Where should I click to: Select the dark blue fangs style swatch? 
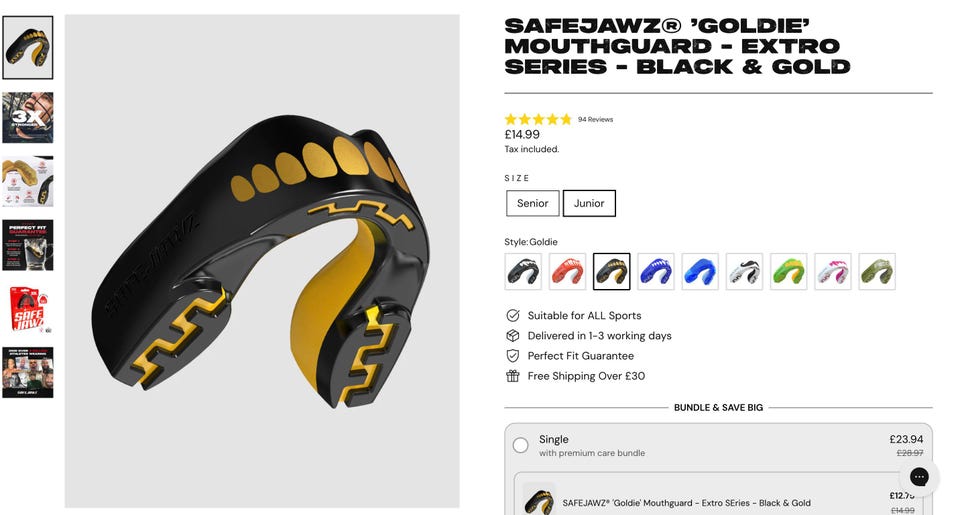(x=656, y=271)
